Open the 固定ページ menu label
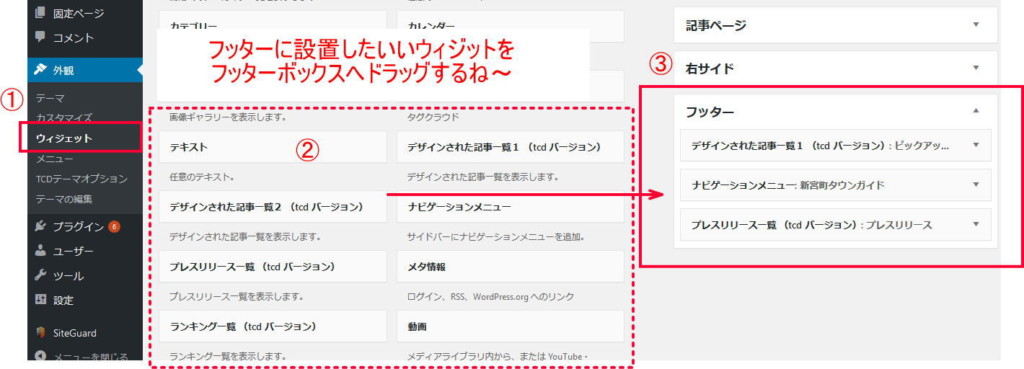Image resolution: width=1024 pixels, height=369 pixels. (78, 13)
